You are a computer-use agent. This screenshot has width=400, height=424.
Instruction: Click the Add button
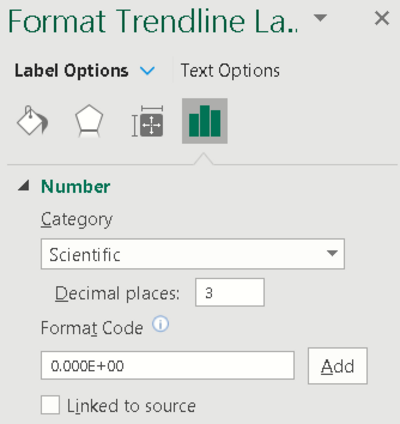click(x=338, y=366)
